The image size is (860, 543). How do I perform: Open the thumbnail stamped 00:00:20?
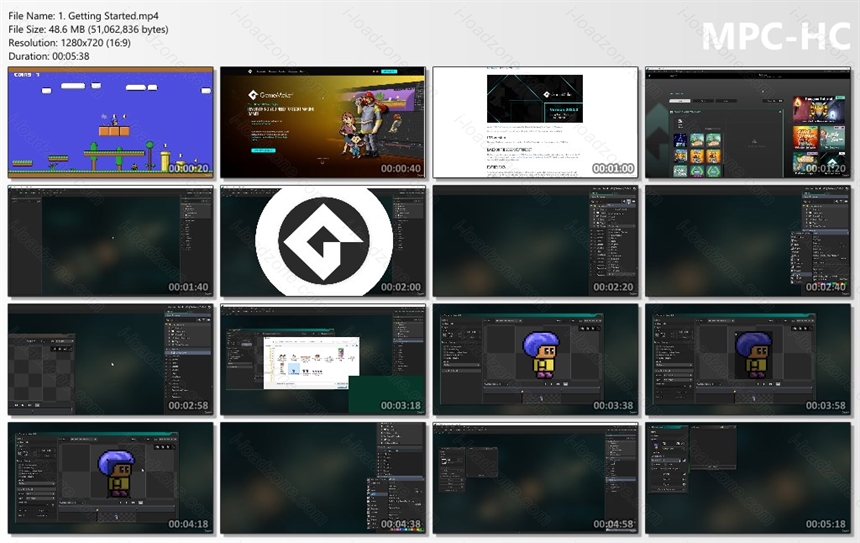click(110, 123)
